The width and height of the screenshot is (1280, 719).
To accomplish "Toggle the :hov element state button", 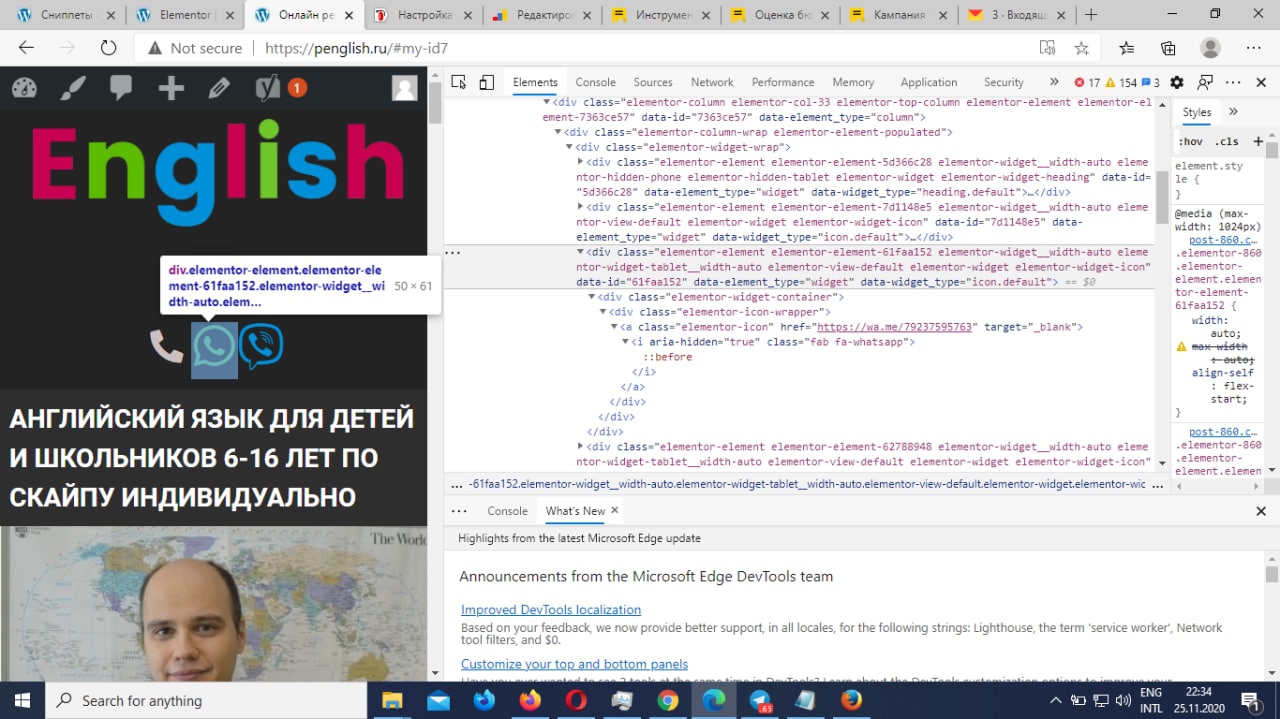I will (x=1190, y=141).
